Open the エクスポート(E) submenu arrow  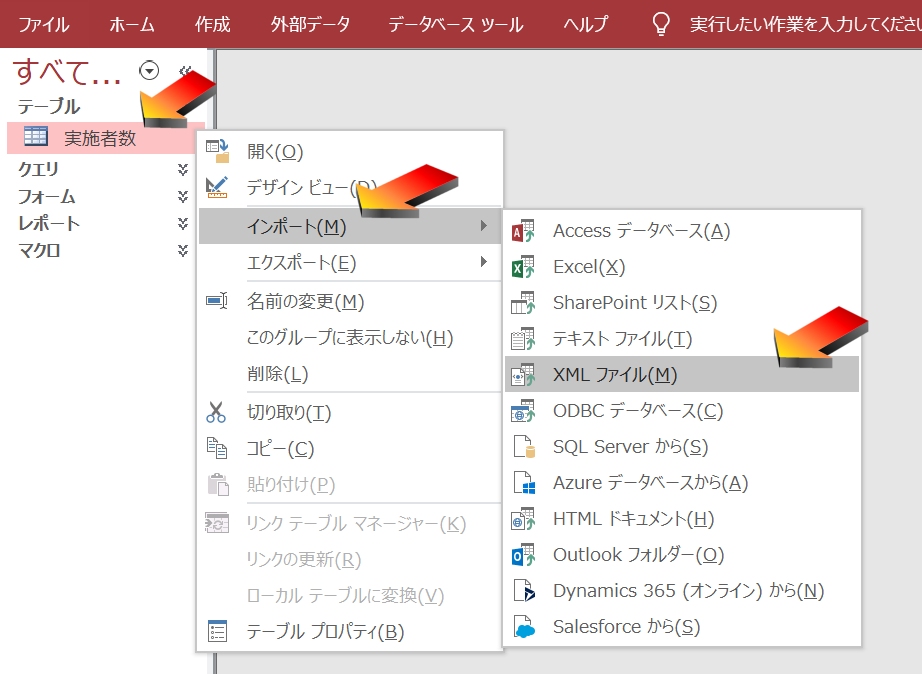[x=483, y=262]
